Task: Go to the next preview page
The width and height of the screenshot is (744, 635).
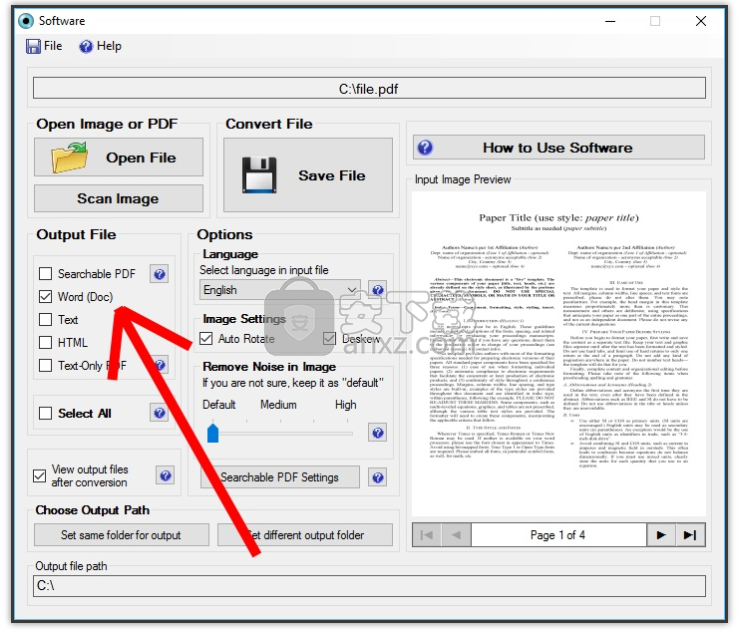Action: [x=661, y=535]
